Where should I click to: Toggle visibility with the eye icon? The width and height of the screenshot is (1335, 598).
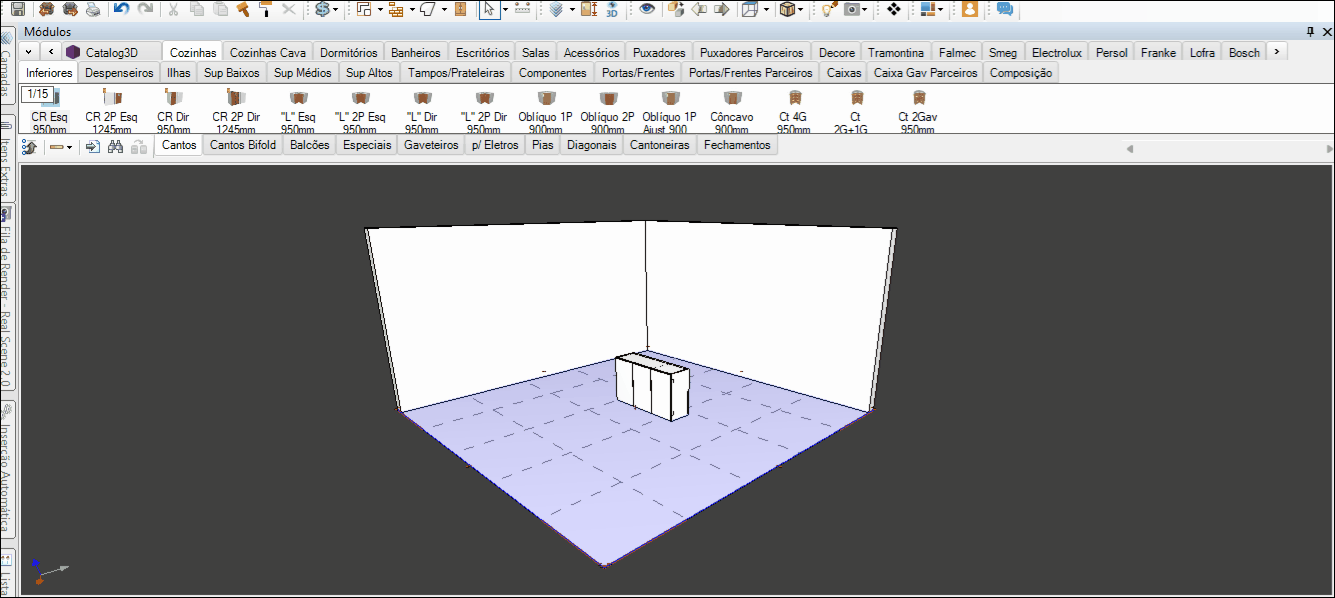click(648, 9)
